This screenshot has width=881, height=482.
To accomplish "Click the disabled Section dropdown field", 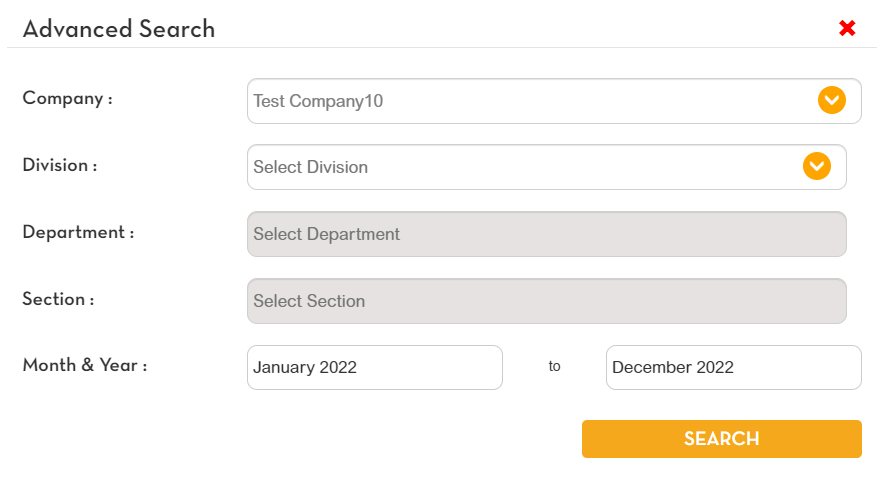I will (x=546, y=301).
